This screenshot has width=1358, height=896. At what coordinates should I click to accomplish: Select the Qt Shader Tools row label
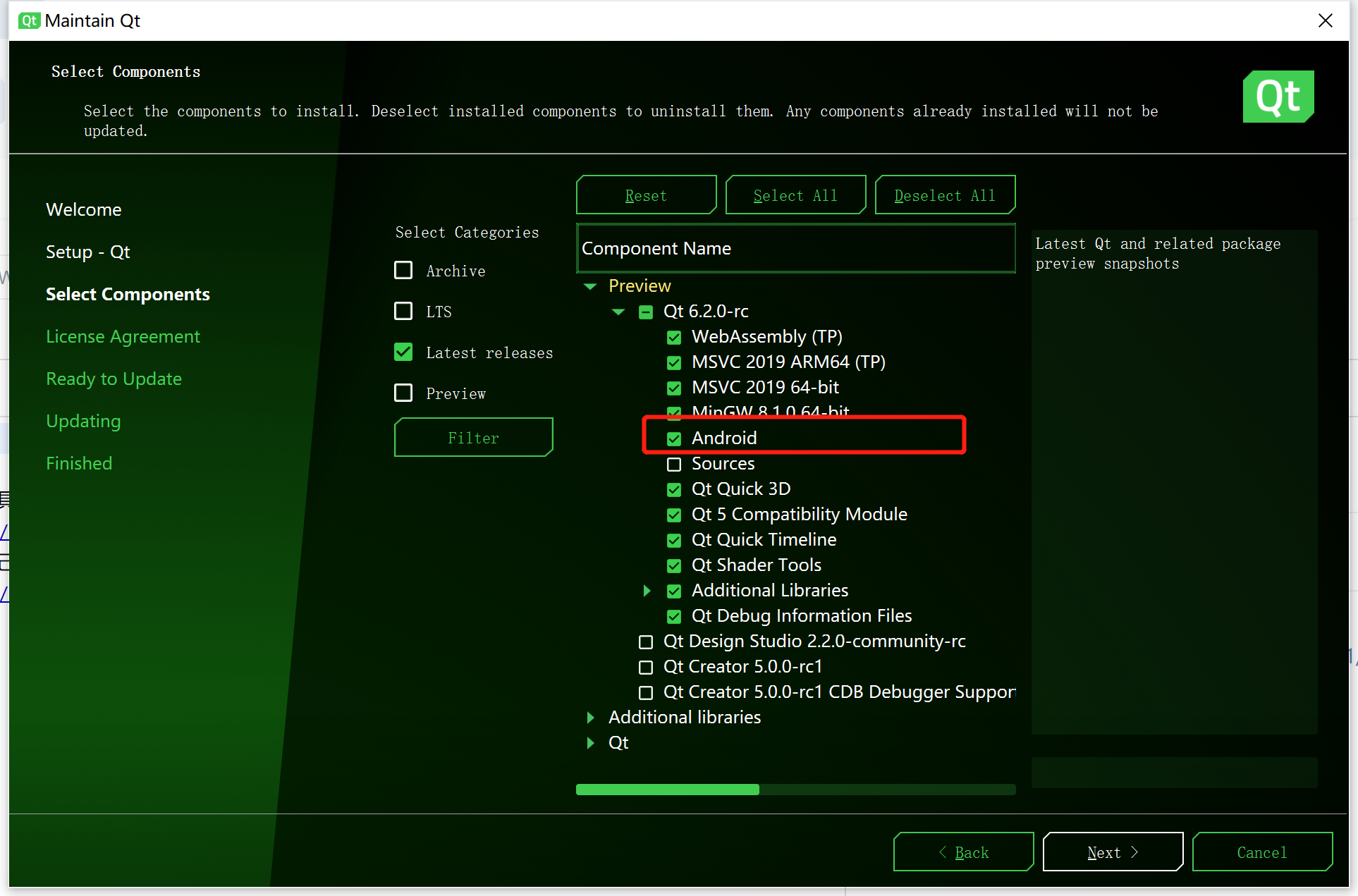(x=757, y=565)
